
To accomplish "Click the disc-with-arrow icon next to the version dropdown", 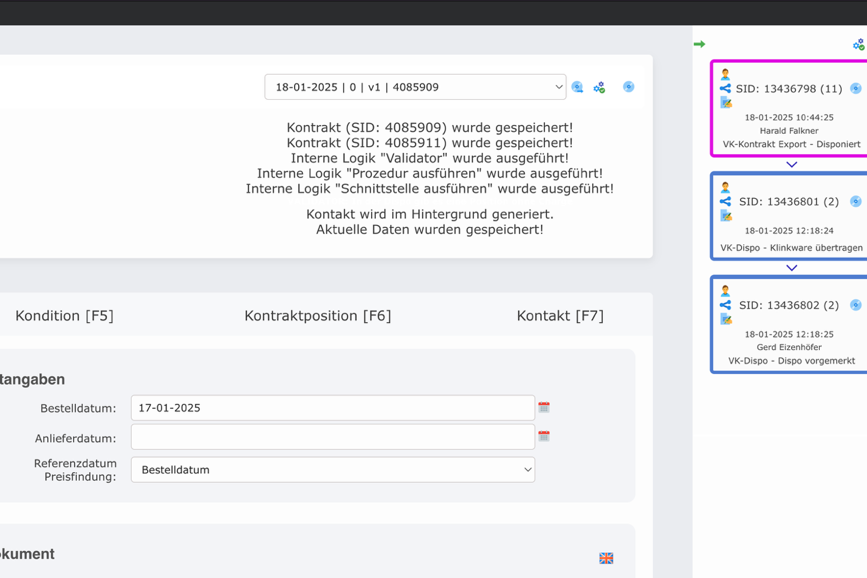I will click(x=577, y=87).
